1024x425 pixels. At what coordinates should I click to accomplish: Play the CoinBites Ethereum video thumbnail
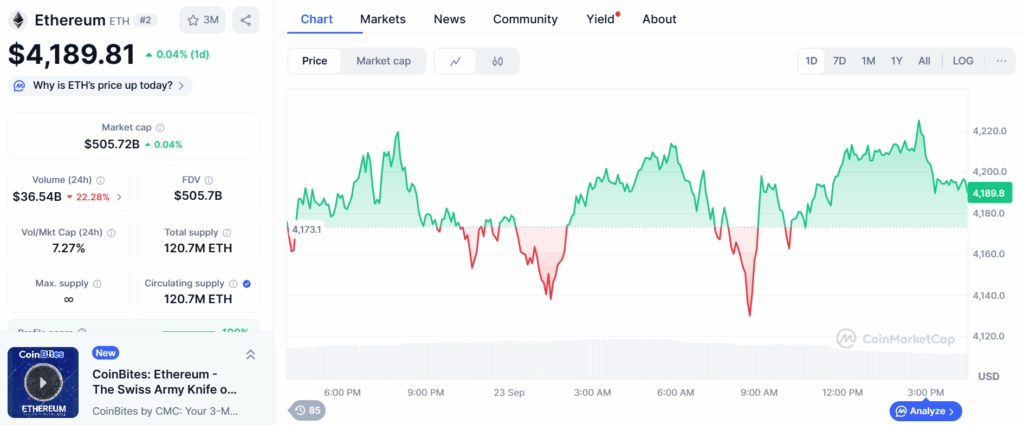pos(43,383)
